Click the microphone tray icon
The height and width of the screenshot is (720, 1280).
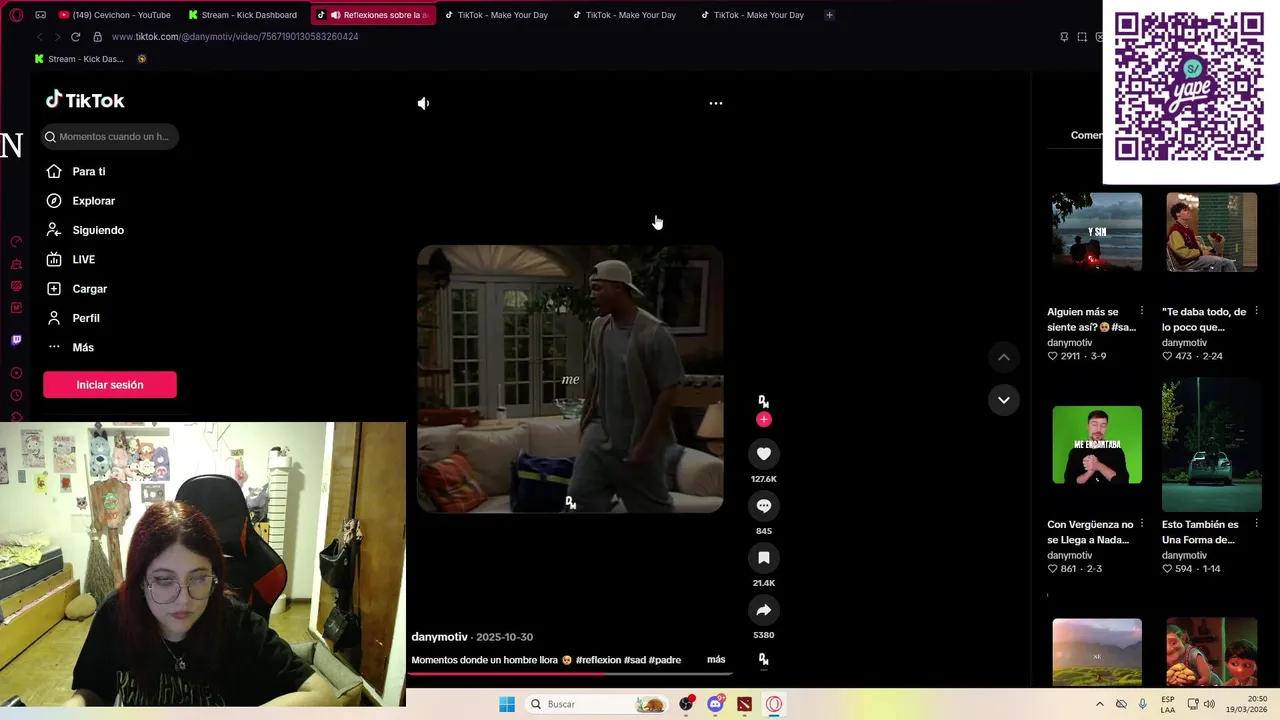coord(1143,704)
